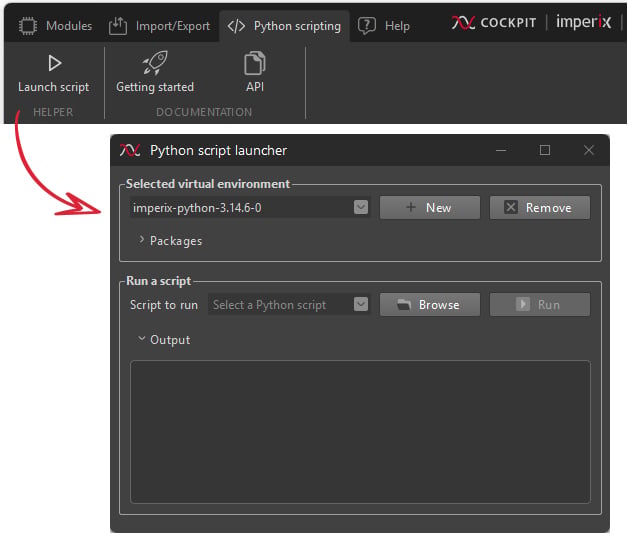634x544 pixels.
Task: Switch to the Help tab
Action: coord(384,26)
